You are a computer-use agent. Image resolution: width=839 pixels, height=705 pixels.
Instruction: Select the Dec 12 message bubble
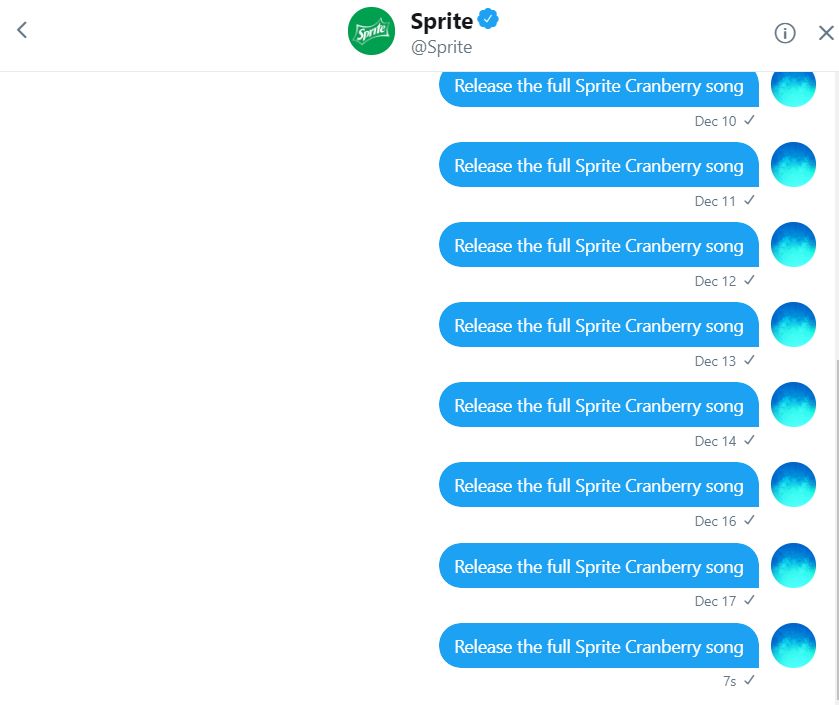pyautogui.click(x=598, y=245)
